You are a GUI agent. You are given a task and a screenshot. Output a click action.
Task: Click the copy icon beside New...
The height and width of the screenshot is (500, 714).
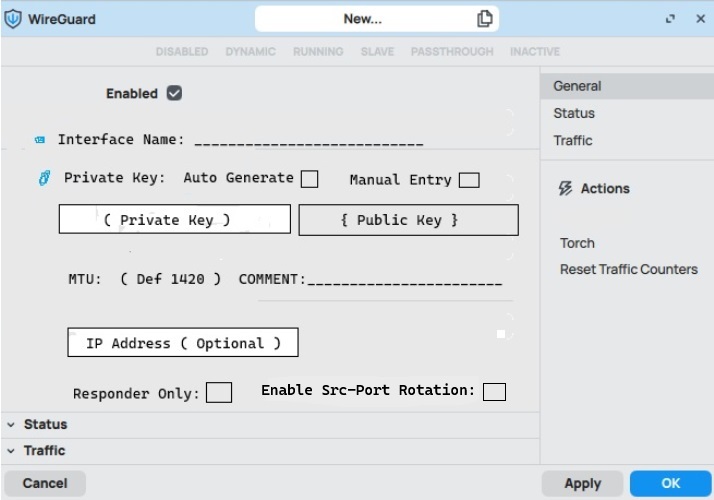484,19
